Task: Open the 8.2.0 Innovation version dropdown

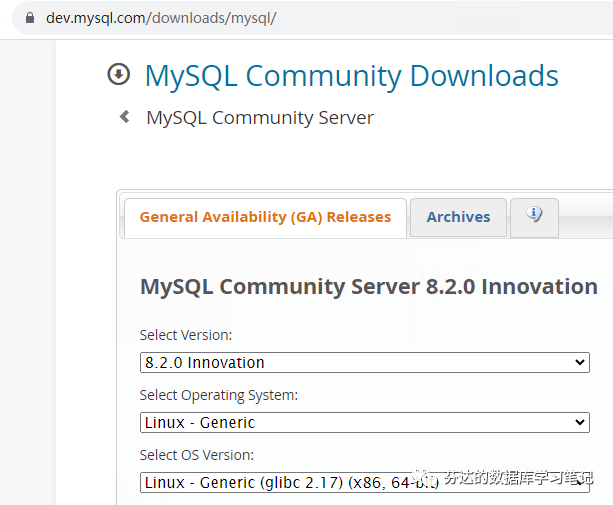Action: tap(364, 362)
